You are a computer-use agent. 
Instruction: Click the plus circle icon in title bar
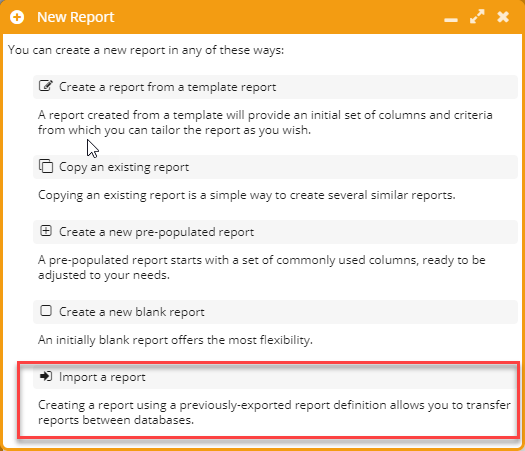(17, 17)
